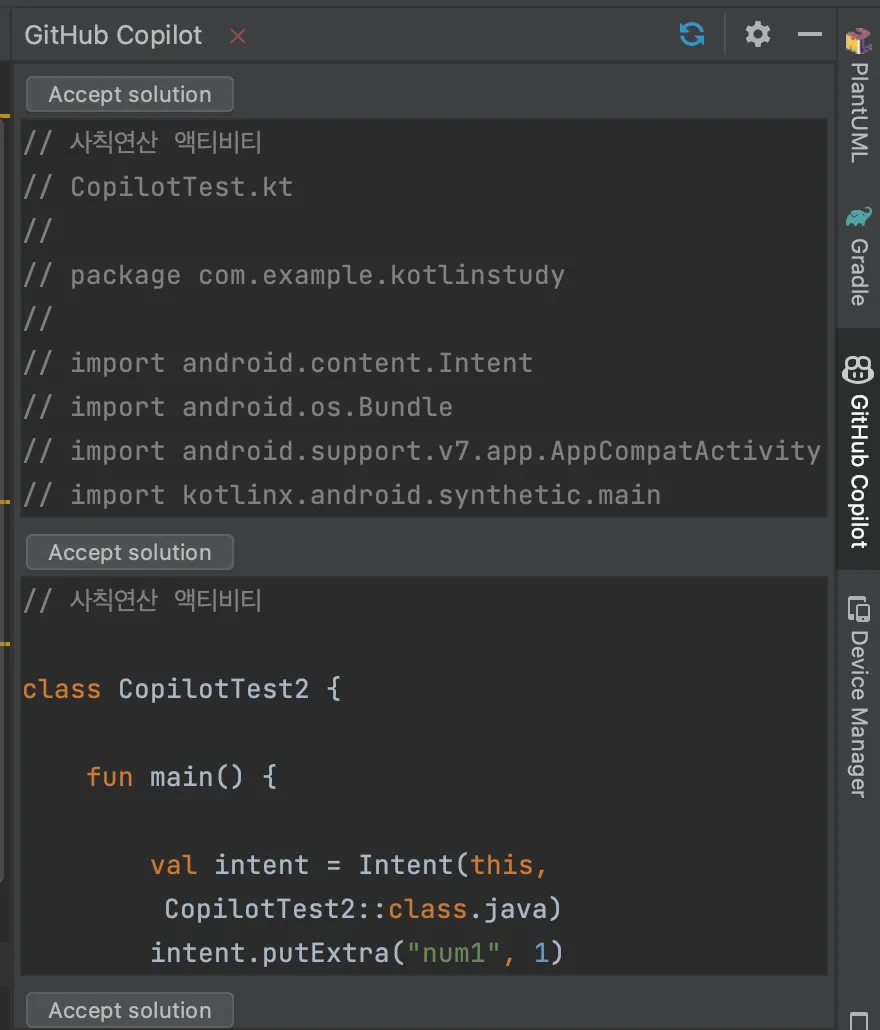Accept the third solution at the bottom
This screenshot has height=1030, width=880.
pos(130,1010)
